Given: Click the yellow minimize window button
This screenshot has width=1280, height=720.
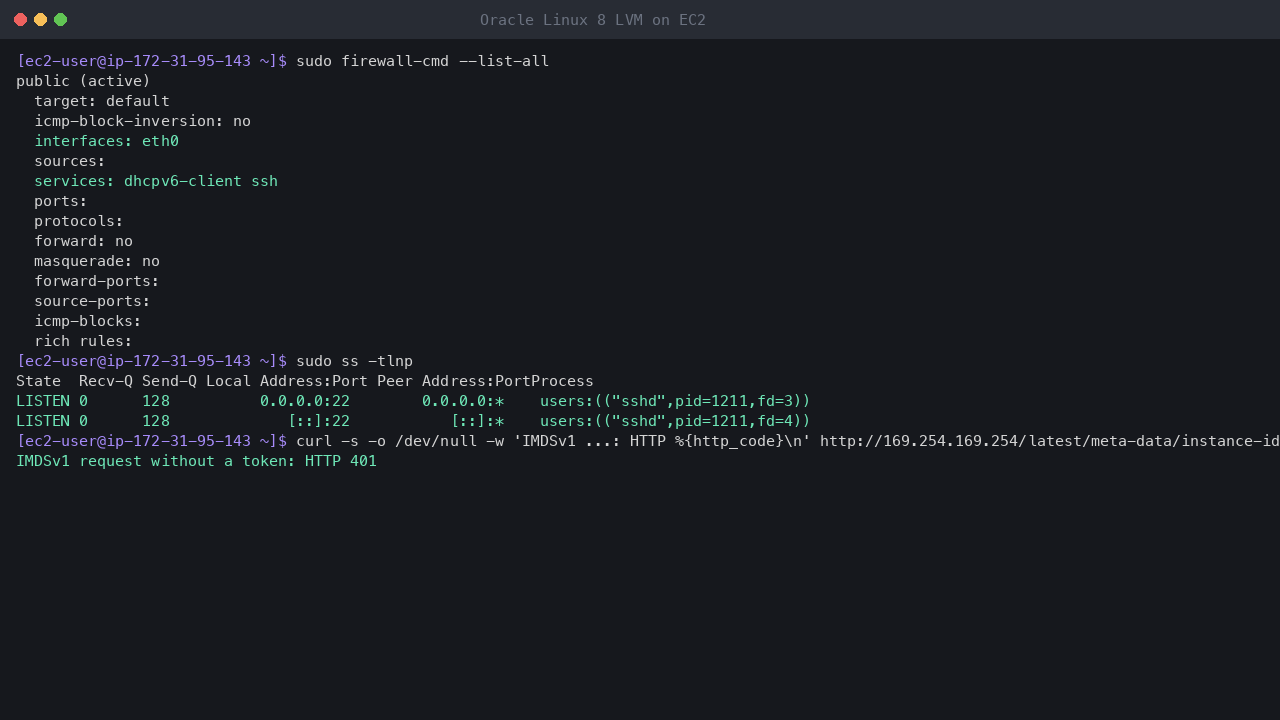Looking at the screenshot, I should tap(40, 20).
